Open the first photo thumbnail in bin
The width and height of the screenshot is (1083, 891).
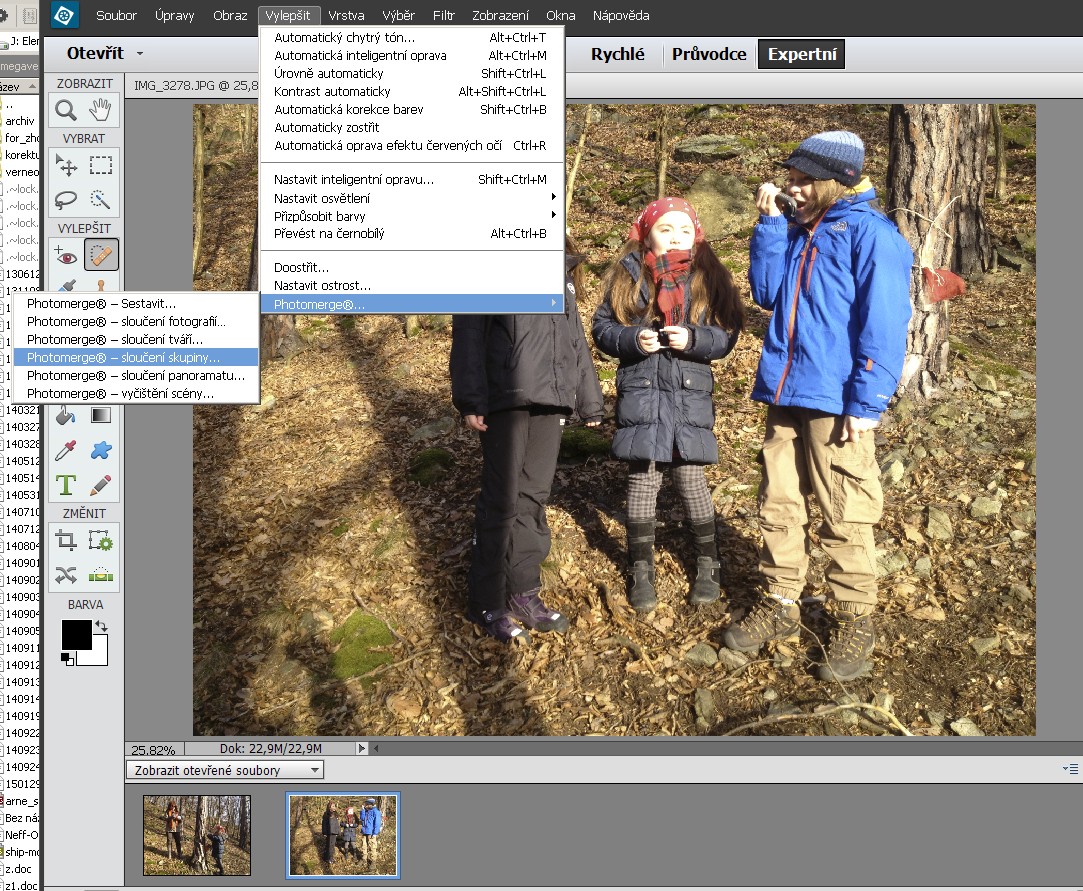pyautogui.click(x=197, y=835)
